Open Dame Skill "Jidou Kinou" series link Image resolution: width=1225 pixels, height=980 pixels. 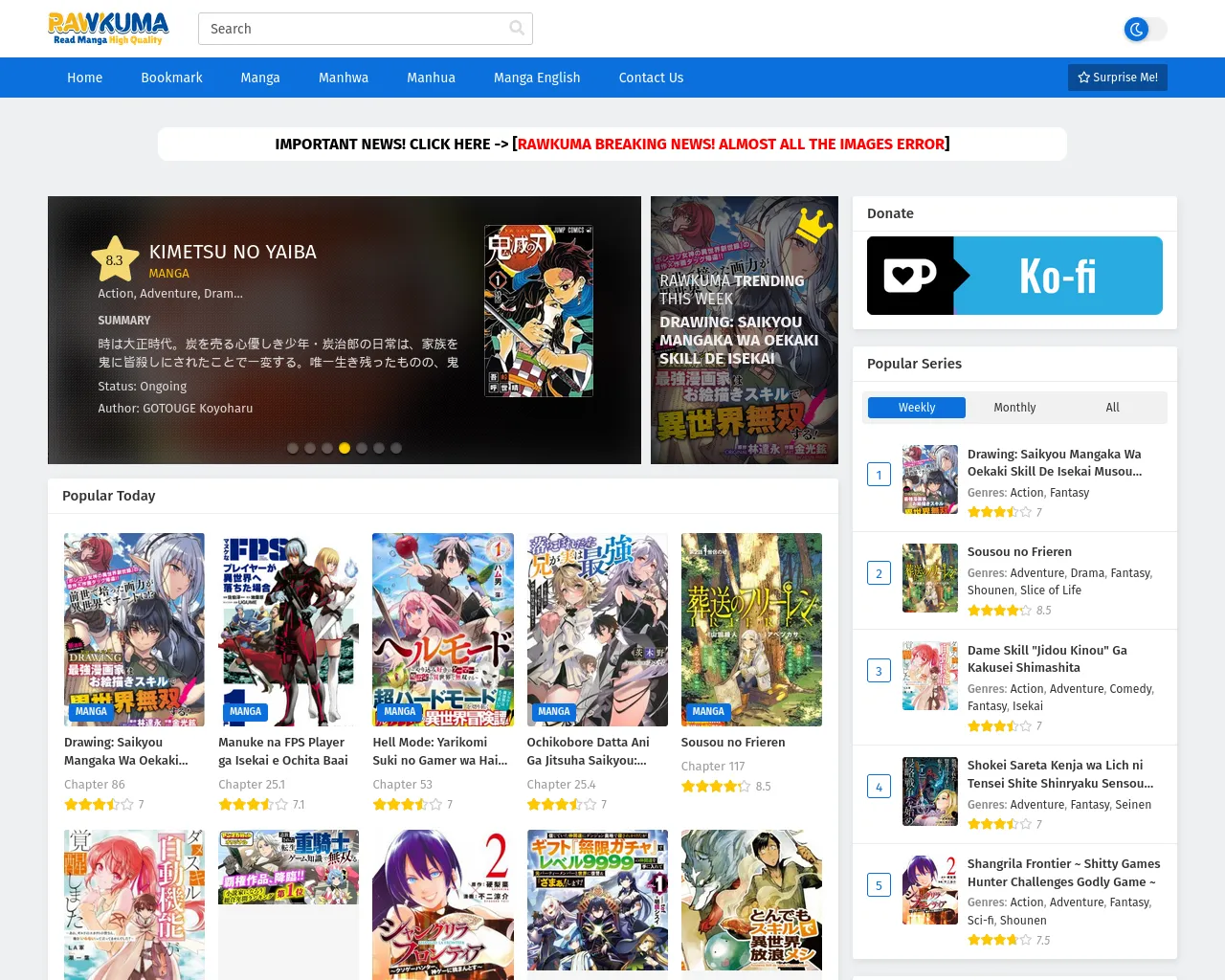point(1047,658)
